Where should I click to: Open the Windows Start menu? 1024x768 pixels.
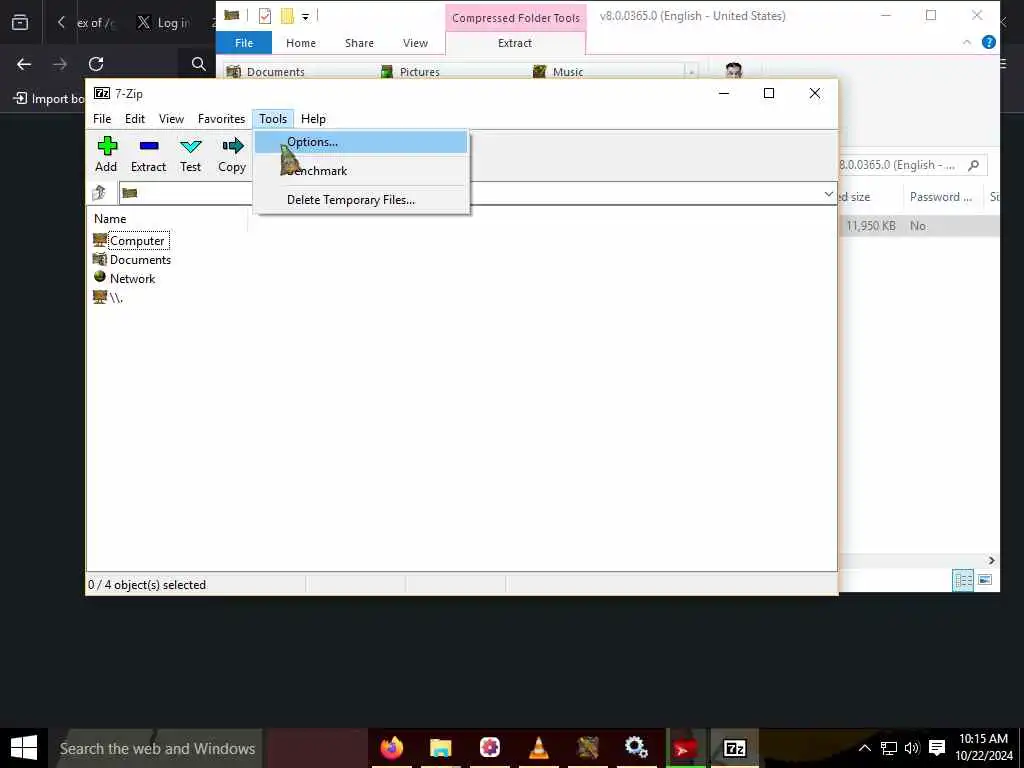coord(24,748)
